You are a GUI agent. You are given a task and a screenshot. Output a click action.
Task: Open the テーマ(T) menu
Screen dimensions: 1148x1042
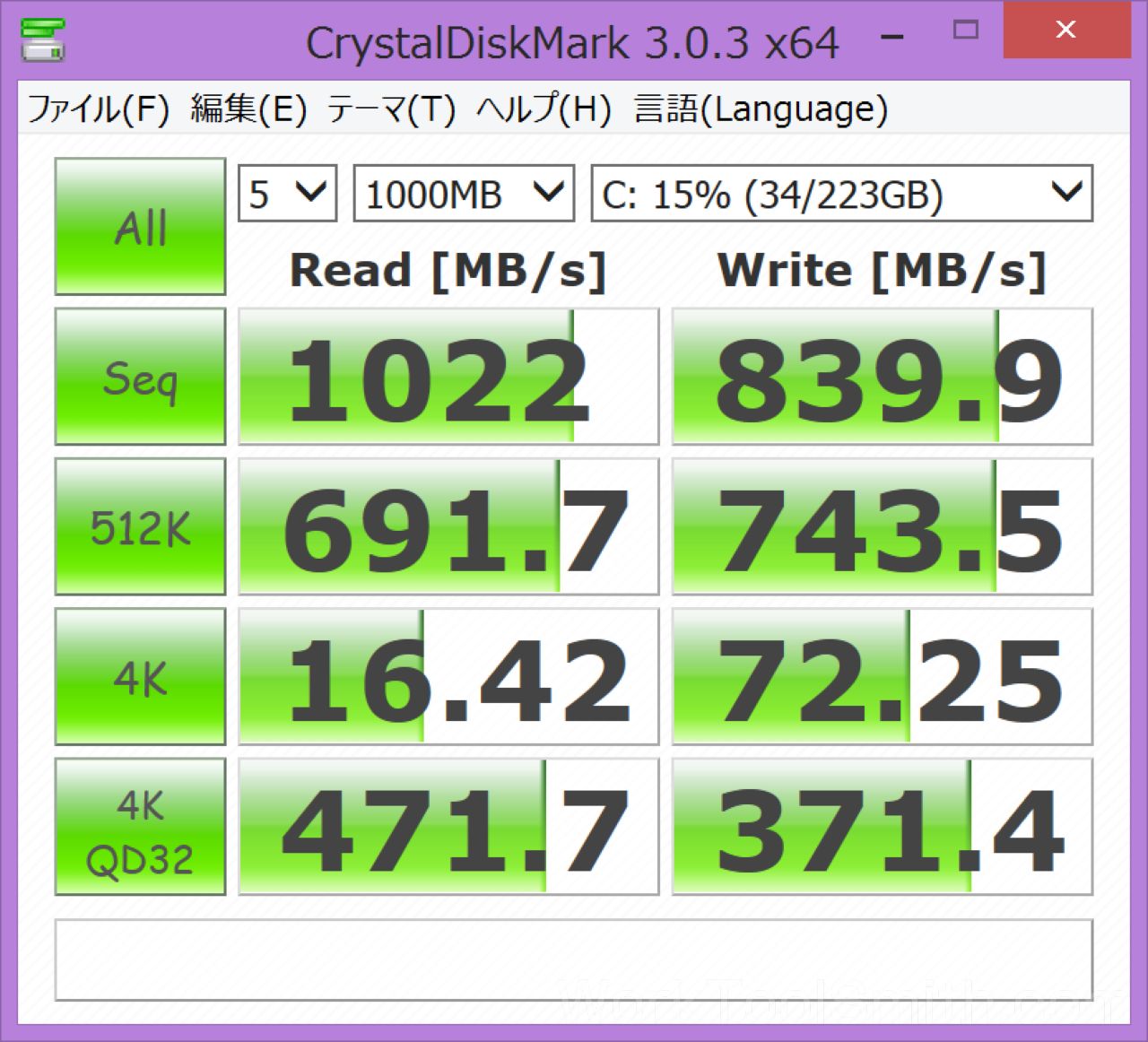tap(391, 109)
